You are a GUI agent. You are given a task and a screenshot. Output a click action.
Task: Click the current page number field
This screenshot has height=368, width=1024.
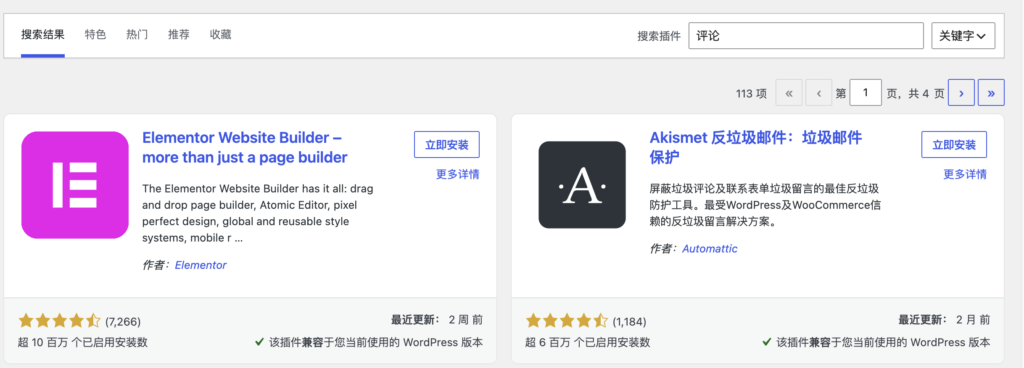pyautogui.click(x=866, y=93)
